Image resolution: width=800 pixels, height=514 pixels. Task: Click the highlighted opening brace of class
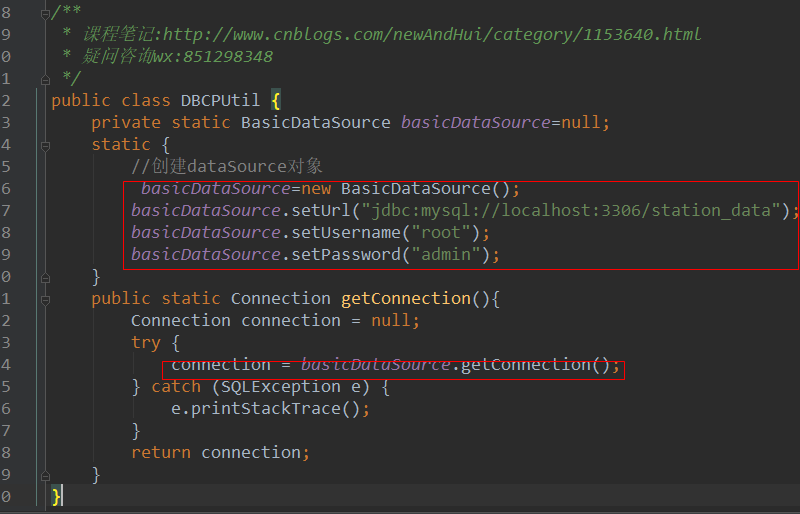(276, 100)
